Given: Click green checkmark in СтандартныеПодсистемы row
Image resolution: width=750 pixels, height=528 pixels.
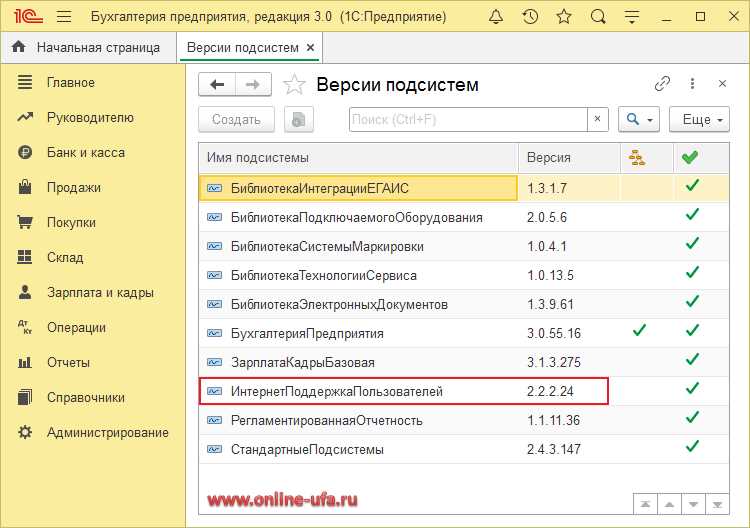Looking at the screenshot, I should click(692, 446).
